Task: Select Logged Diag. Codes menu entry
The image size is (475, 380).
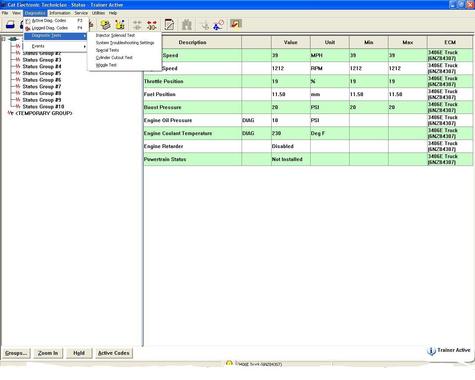Action: [56, 28]
